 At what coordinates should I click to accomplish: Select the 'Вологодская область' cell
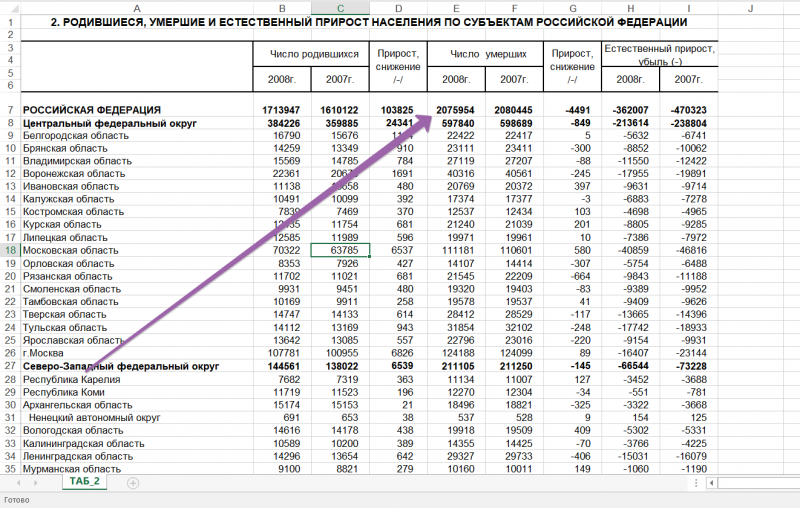[x=137, y=430]
